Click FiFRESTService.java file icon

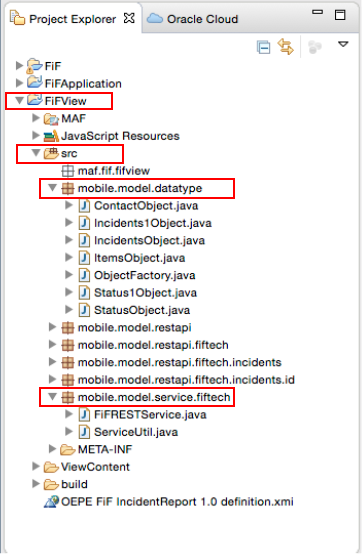tap(84, 414)
